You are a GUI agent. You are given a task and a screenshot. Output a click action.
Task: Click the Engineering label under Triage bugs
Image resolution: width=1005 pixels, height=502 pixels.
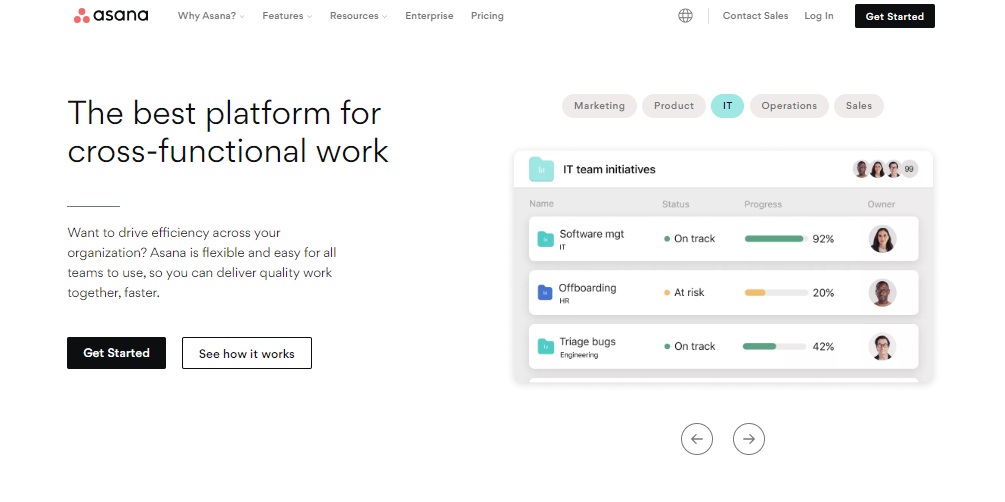(x=579, y=355)
